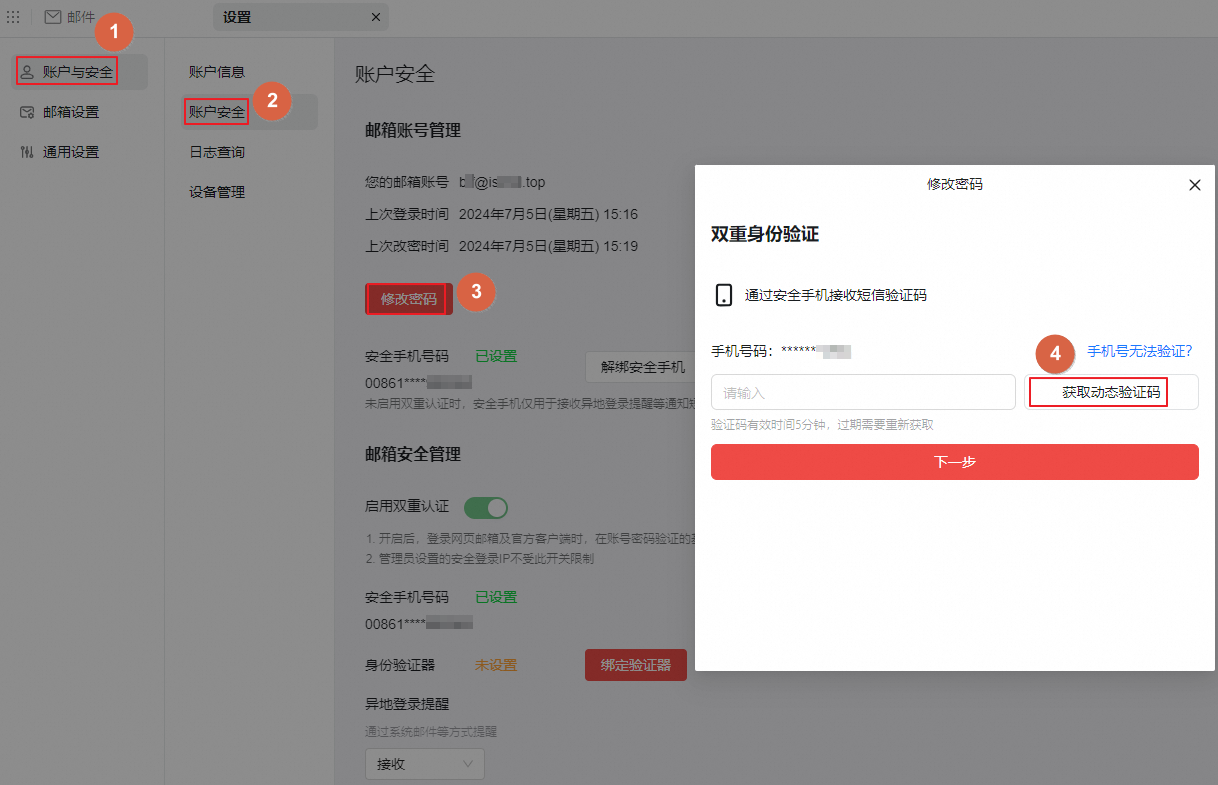1218x785 pixels.
Task: Click the 解绑安全手机 button
Action: [x=642, y=367]
